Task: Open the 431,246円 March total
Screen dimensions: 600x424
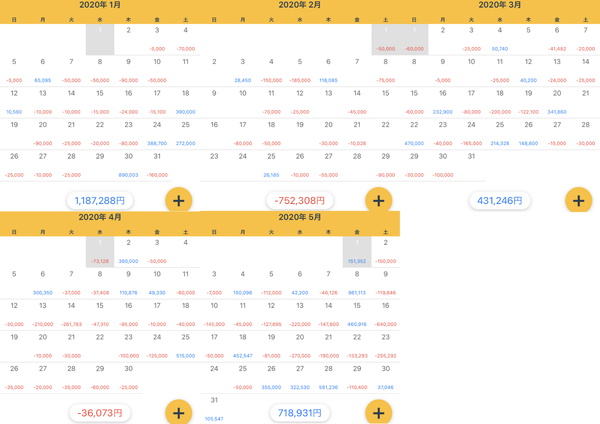Action: click(x=500, y=201)
